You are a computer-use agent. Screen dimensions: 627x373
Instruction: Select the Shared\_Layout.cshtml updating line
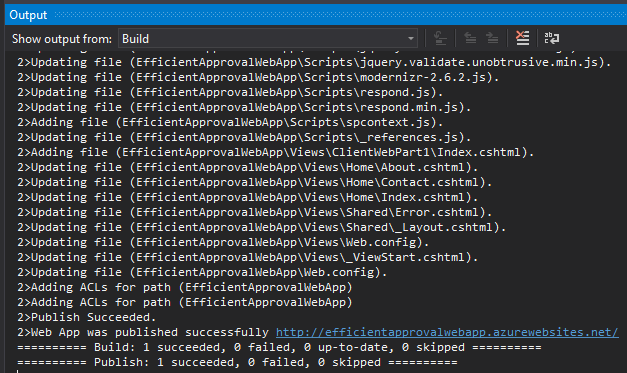coord(262,227)
